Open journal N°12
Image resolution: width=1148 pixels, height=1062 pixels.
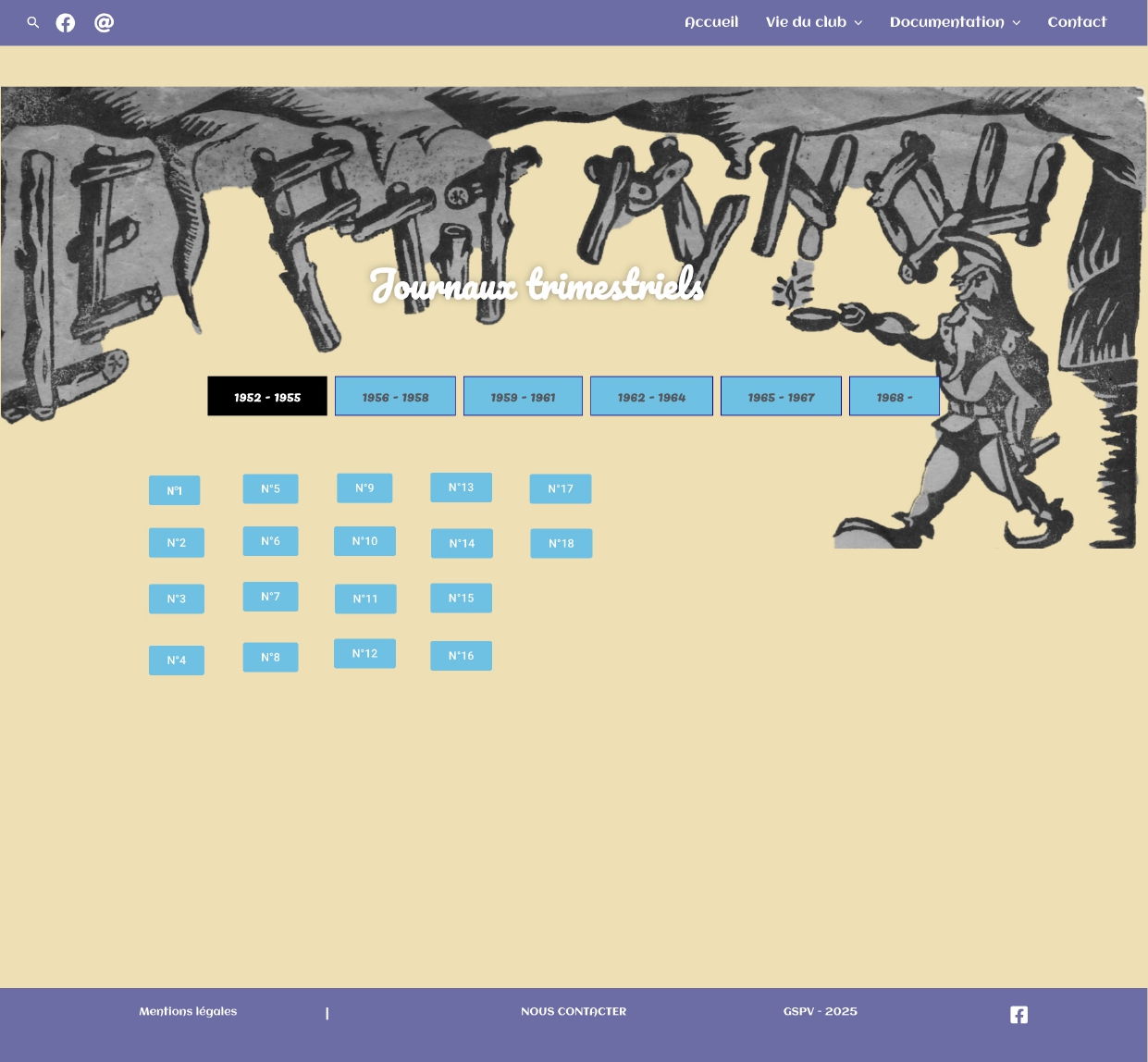click(364, 654)
